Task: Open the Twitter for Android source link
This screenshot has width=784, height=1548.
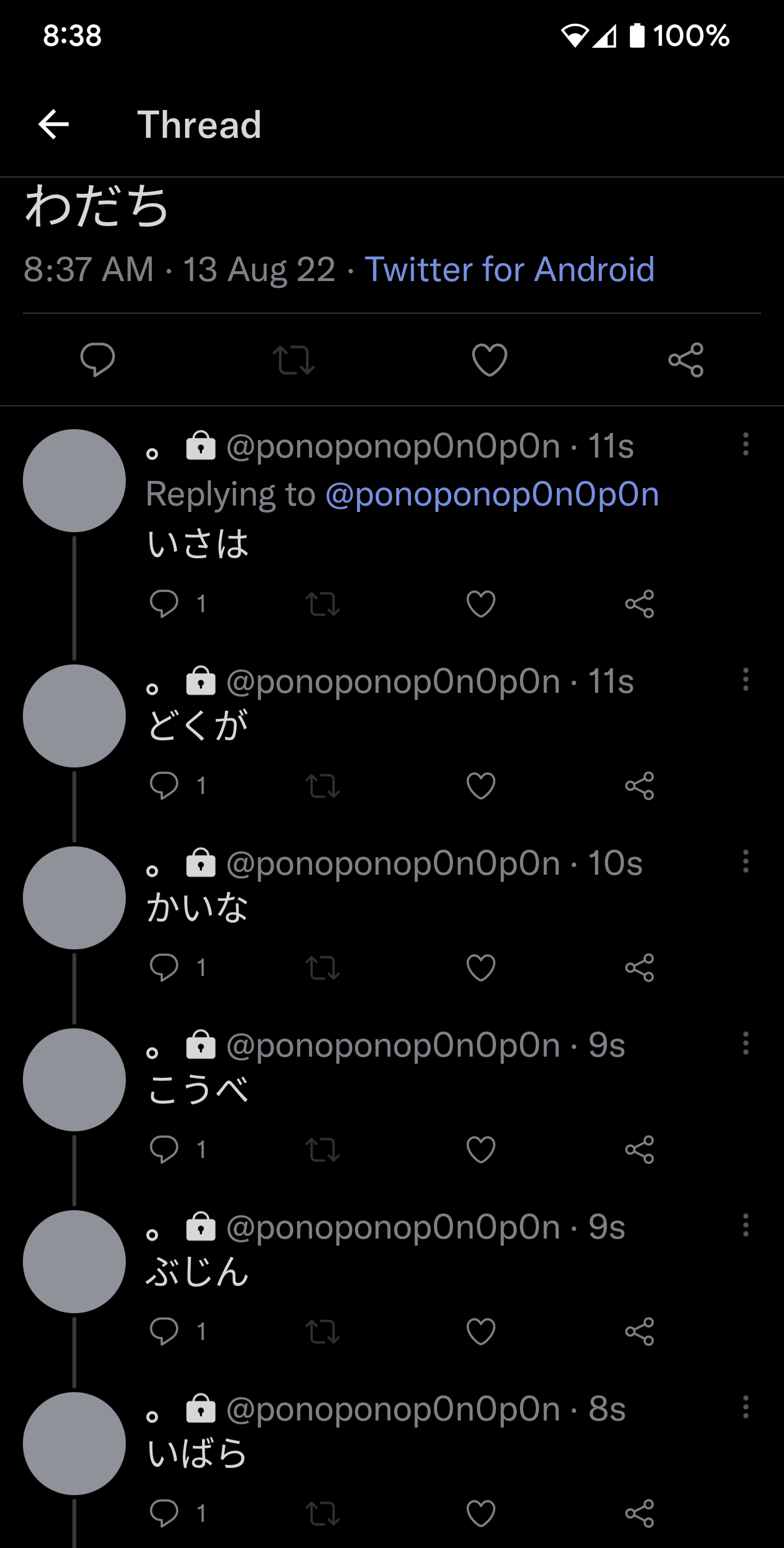Action: (510, 269)
